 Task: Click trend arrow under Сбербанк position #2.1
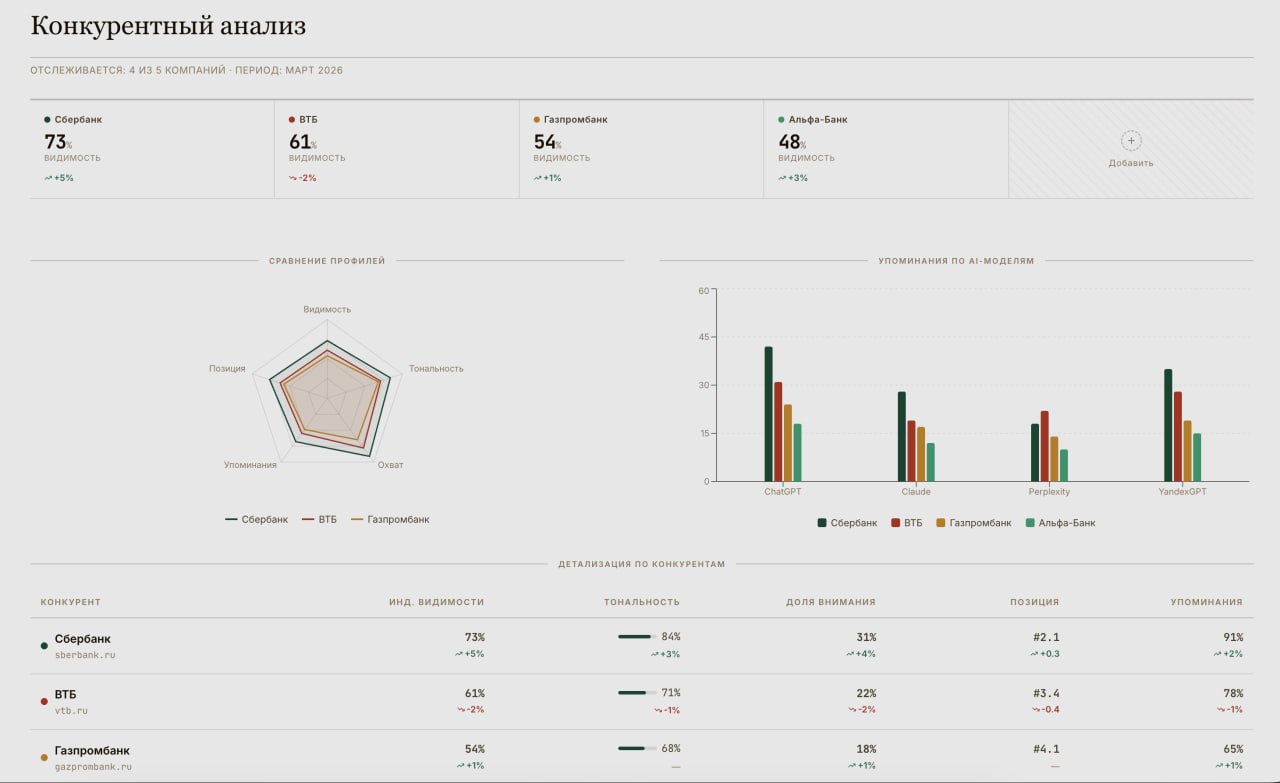[1034, 654]
